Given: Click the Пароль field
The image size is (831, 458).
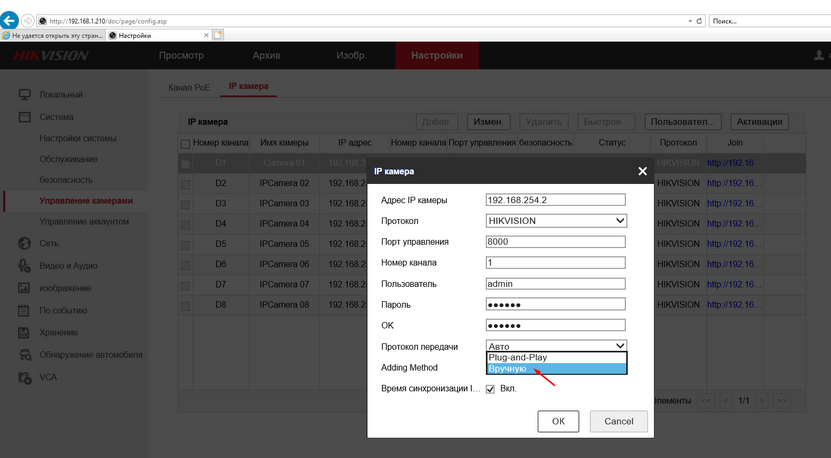Looking at the screenshot, I should 555,304.
